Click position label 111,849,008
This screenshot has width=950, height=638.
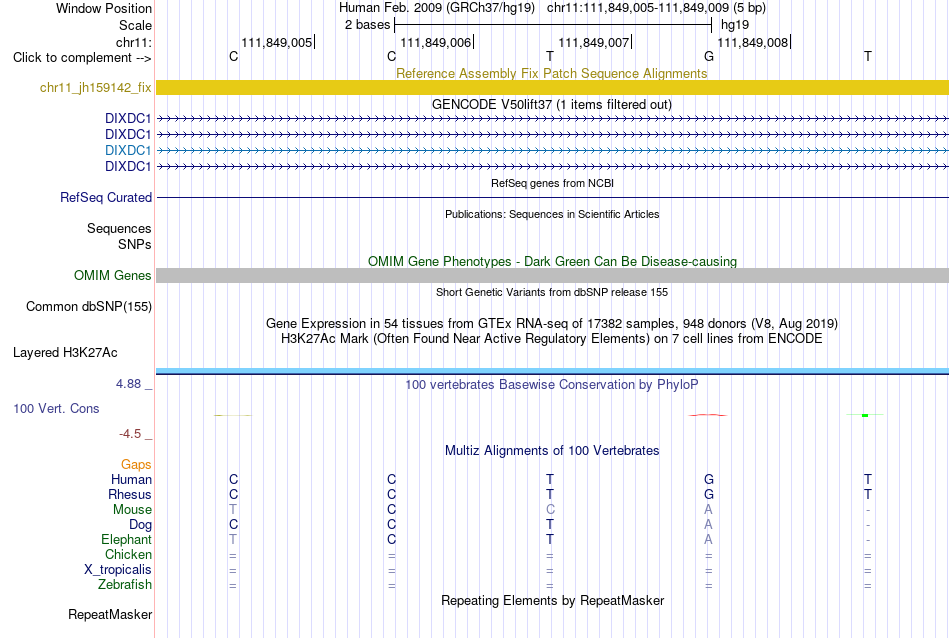point(752,42)
